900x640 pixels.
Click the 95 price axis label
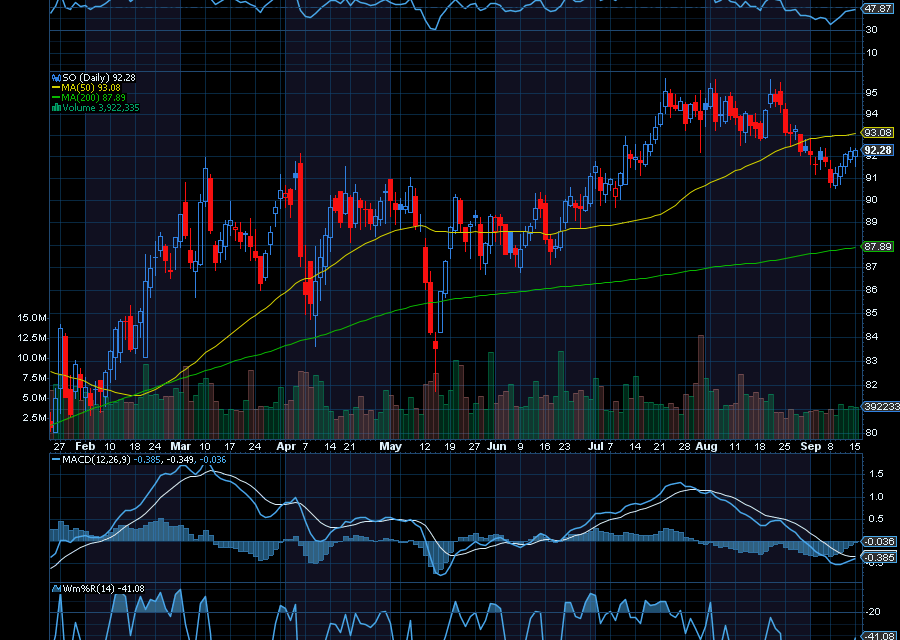coord(871,92)
